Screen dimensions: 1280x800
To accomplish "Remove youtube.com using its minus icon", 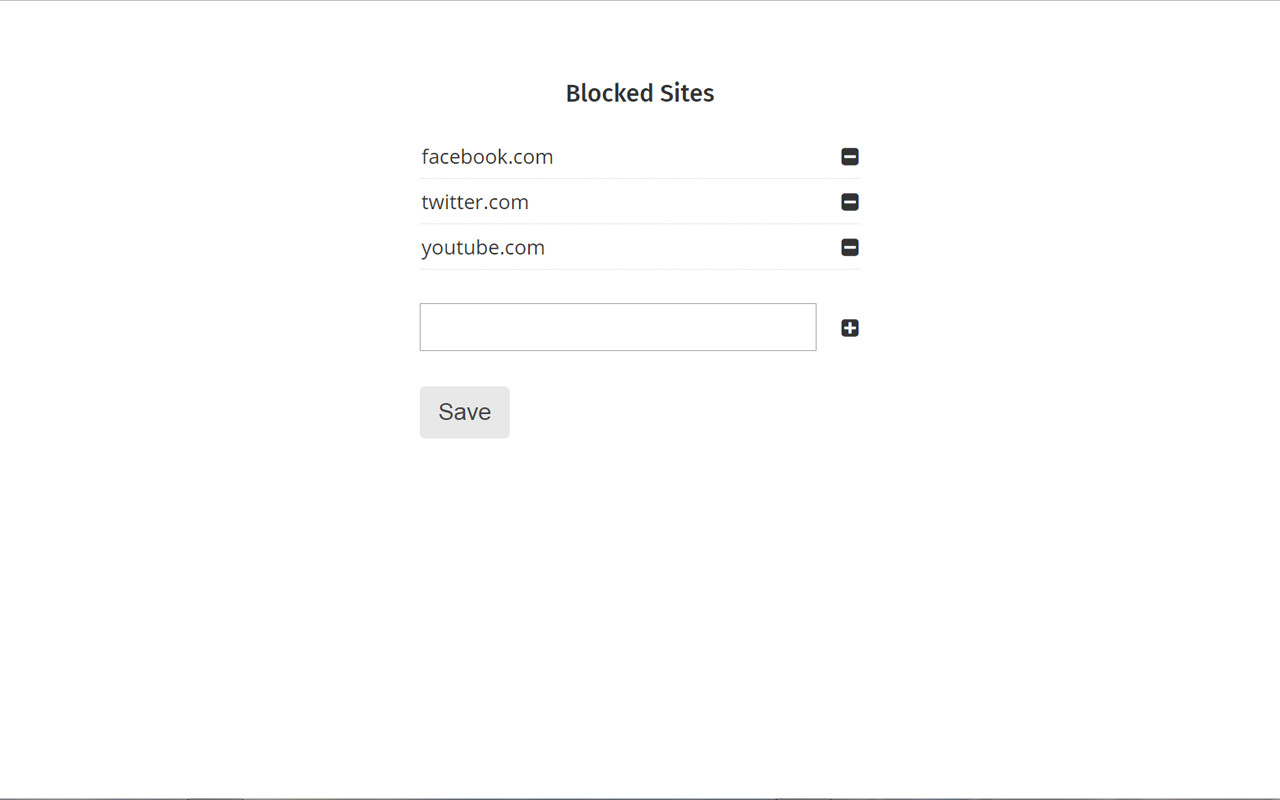I will [x=850, y=248].
